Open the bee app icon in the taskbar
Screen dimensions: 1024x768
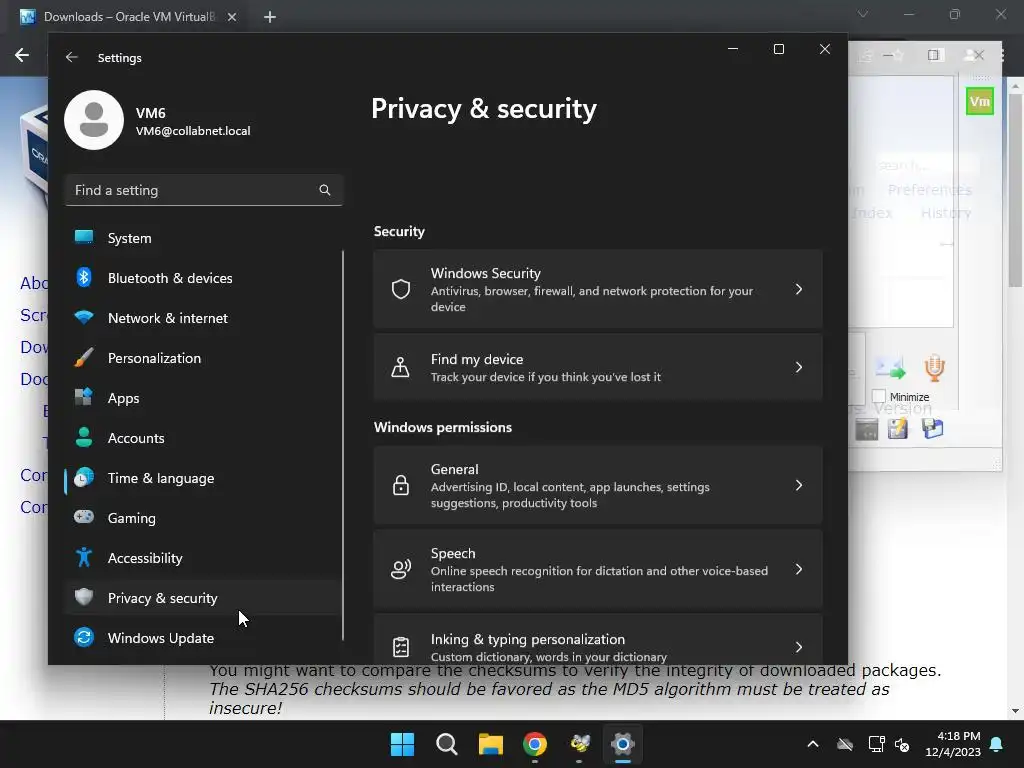(579, 744)
